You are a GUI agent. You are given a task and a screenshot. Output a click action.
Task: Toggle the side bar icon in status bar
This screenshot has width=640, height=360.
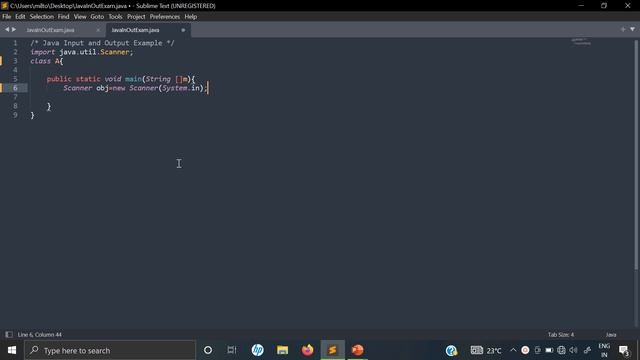point(9,335)
